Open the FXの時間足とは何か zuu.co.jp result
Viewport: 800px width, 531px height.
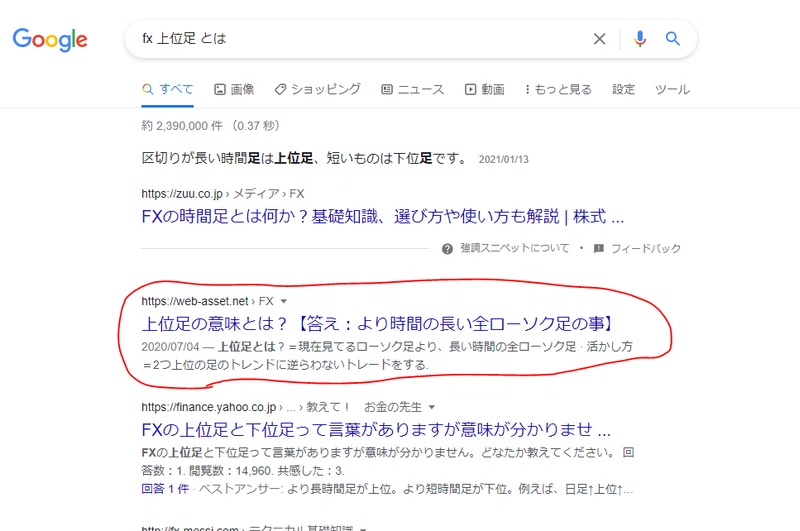[383, 217]
